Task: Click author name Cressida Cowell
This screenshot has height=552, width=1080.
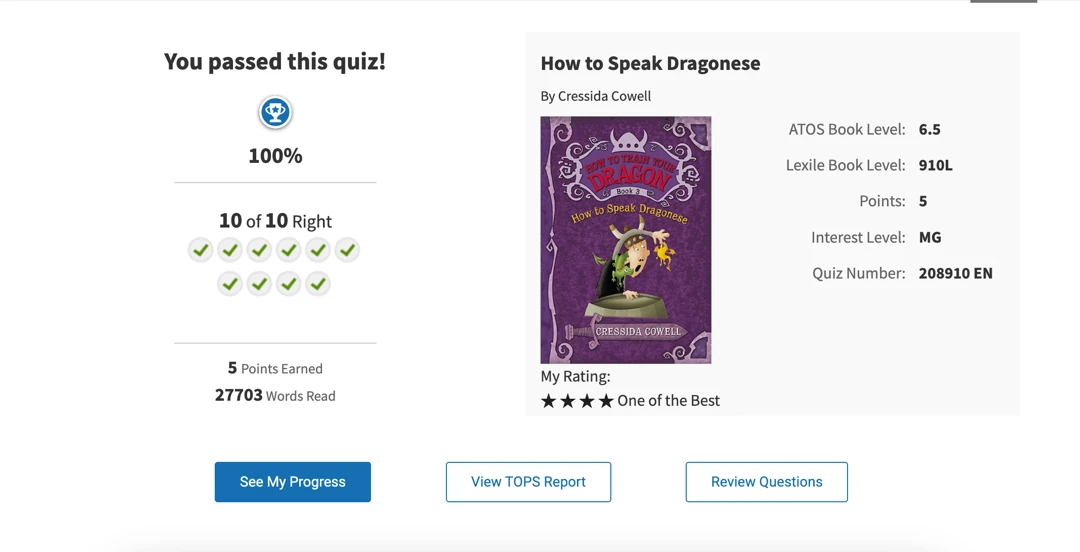Action: 604,96
